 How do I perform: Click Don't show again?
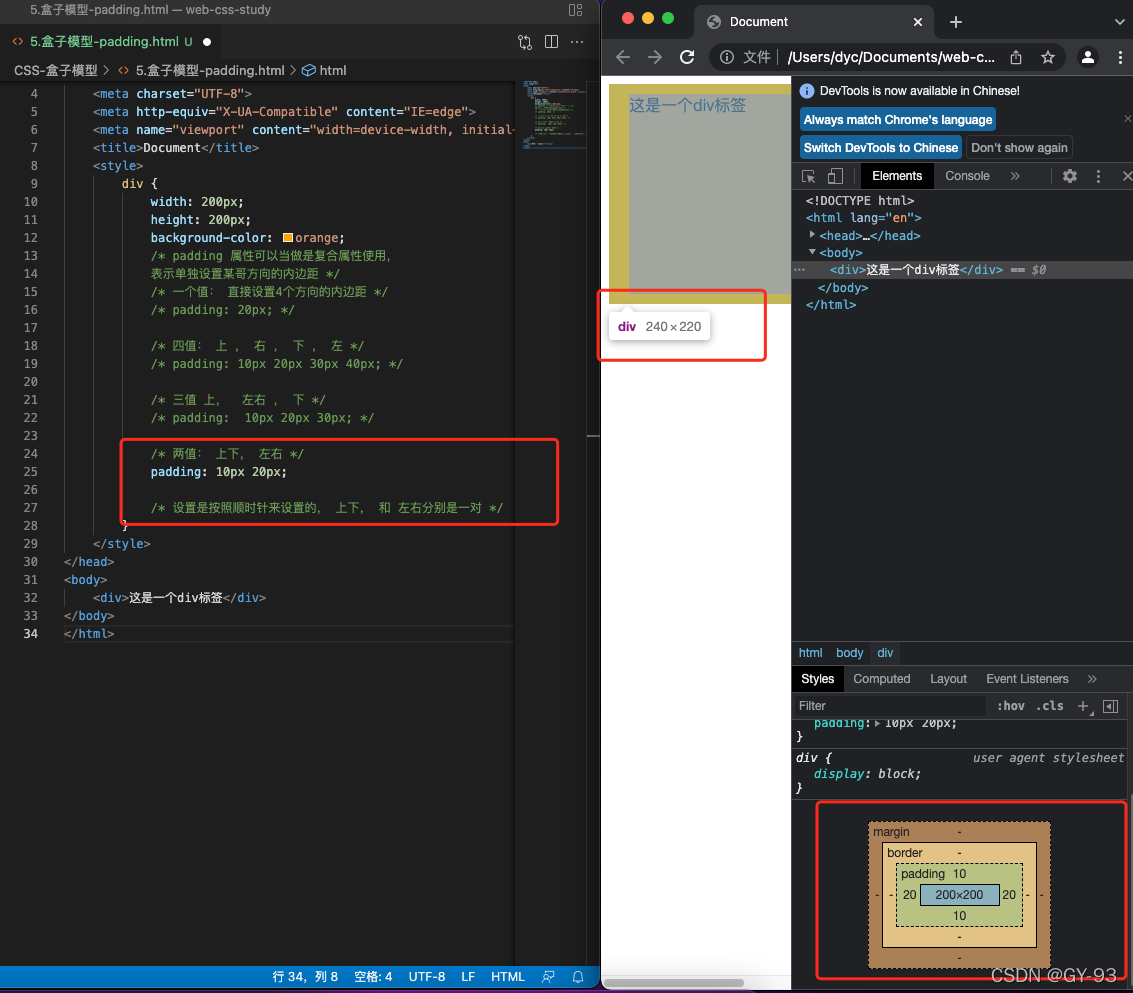[x=1019, y=147]
